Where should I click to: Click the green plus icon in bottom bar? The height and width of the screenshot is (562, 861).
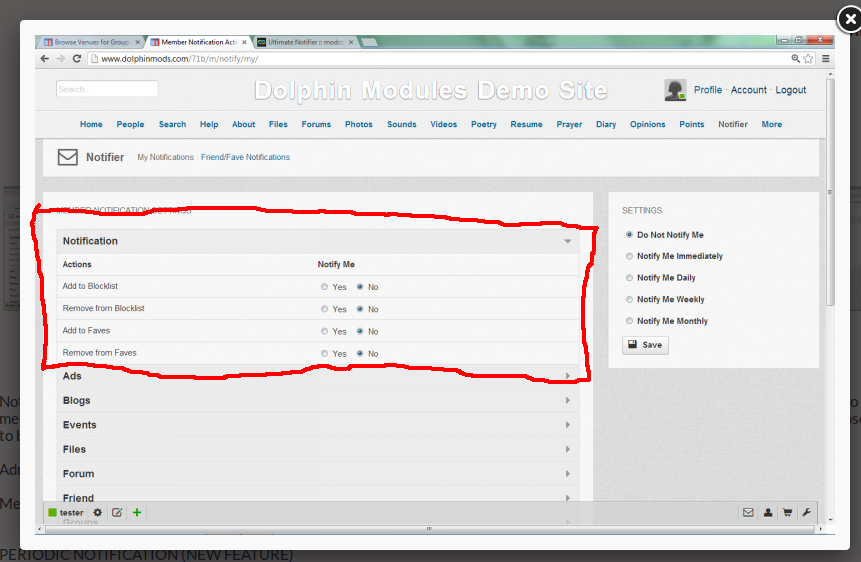pos(137,513)
